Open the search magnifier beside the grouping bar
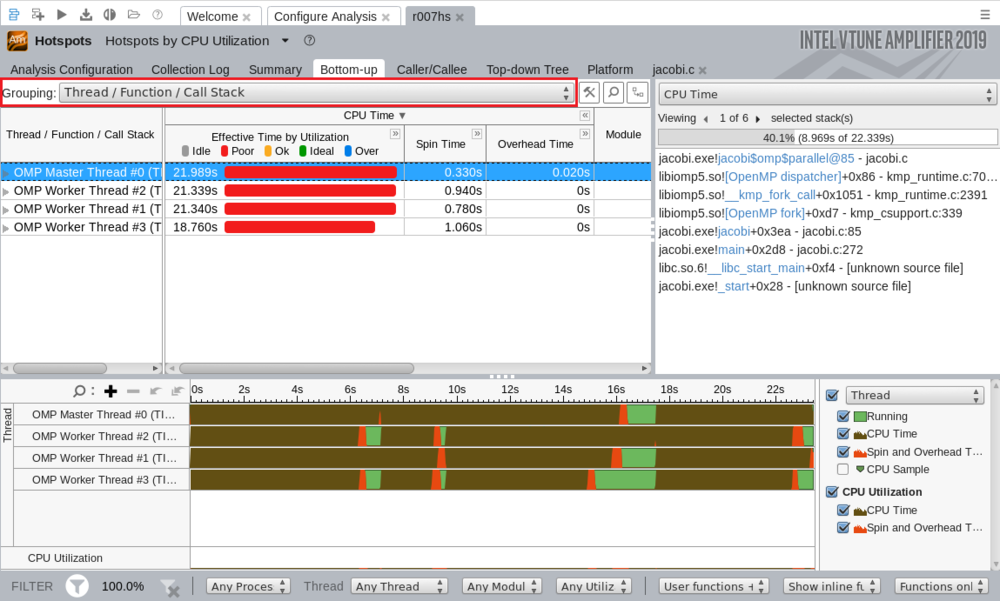This screenshot has width=1000, height=601. coord(613,92)
